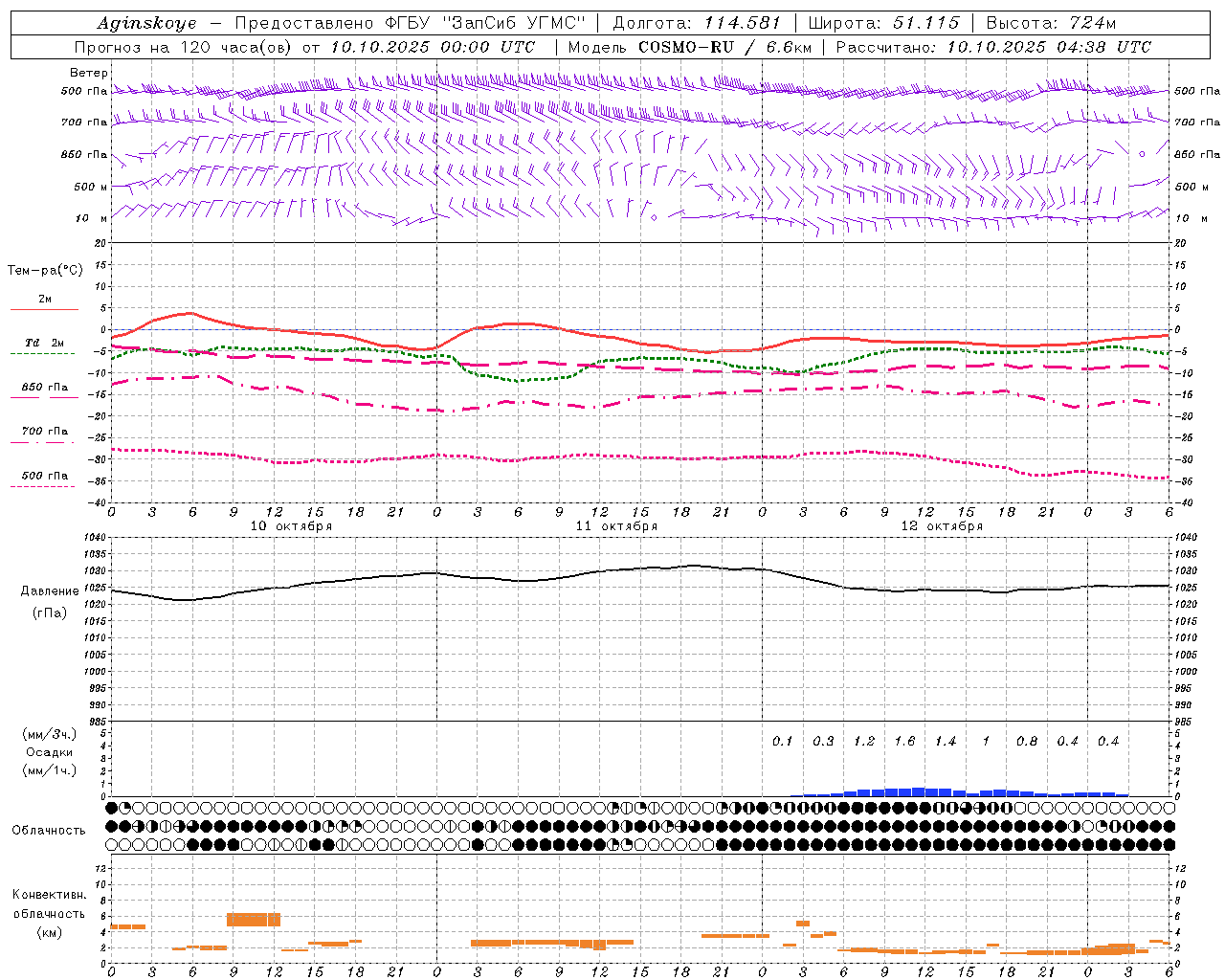Screen dimensions: 1225x980
Task: Click the station name Aginskoye in the header
Action: (x=147, y=23)
